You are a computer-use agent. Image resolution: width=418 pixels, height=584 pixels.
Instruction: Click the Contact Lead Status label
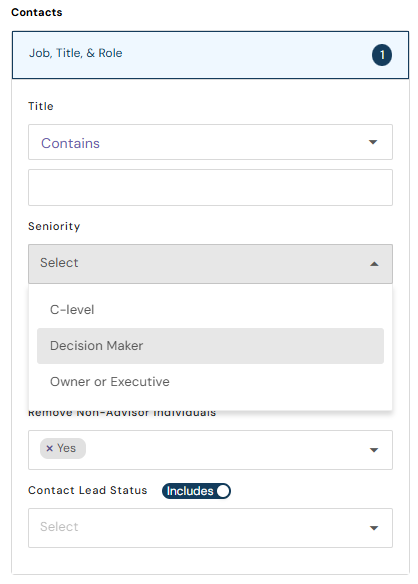pos(88,490)
